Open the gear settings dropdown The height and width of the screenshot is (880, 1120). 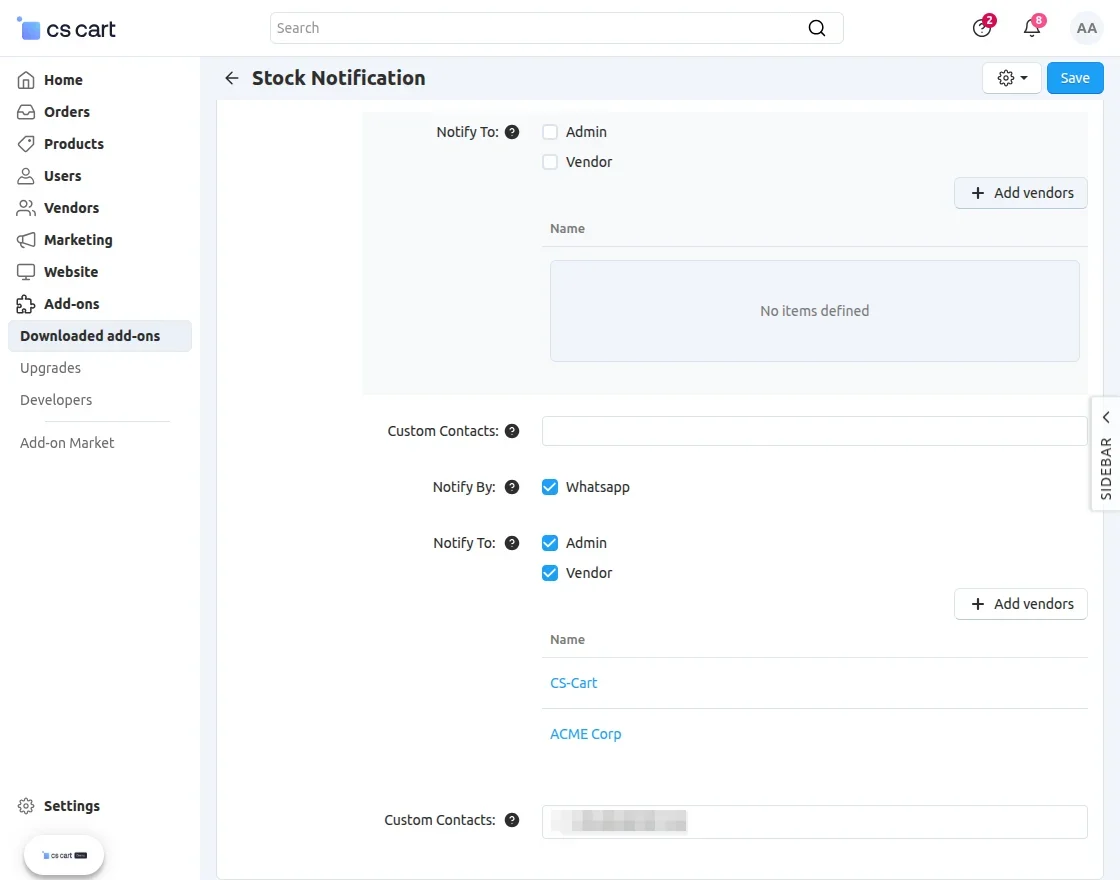point(1012,78)
